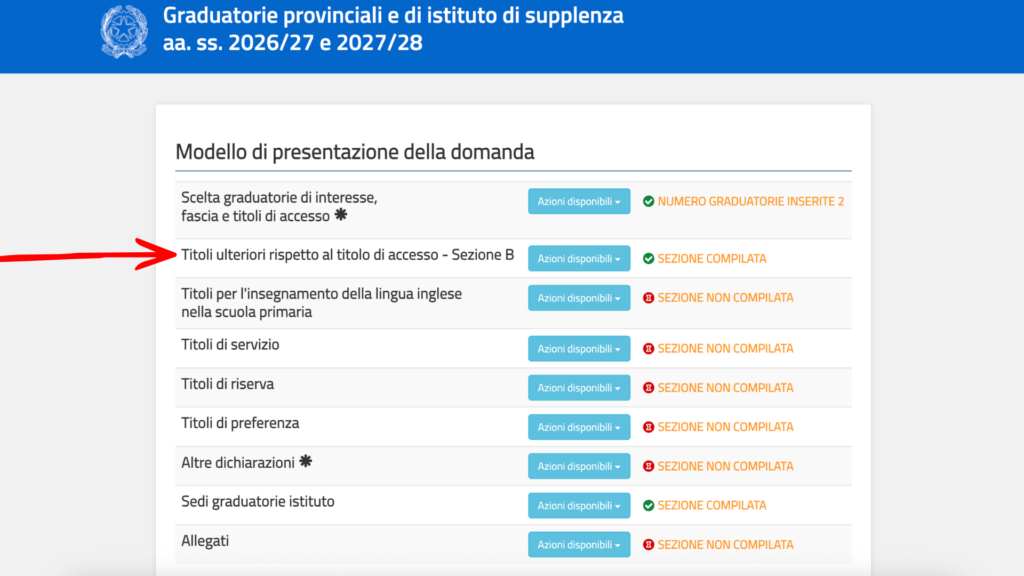Expand Azioni disponibili for Titoli ulteriori Sezione B
Viewport: 1024px width, 576px height.
point(579,259)
